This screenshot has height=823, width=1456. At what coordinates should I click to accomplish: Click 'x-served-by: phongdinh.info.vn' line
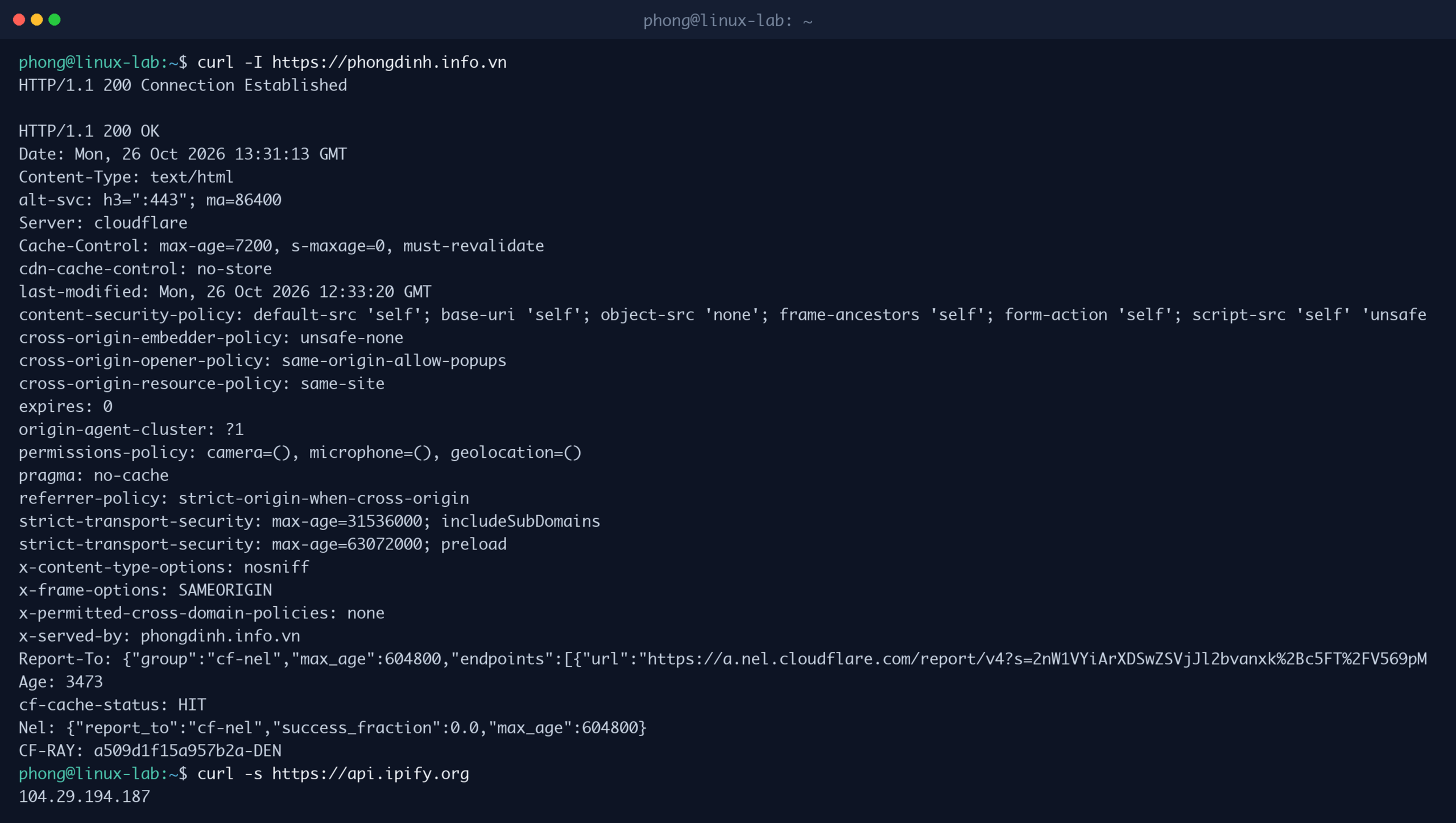pos(159,636)
